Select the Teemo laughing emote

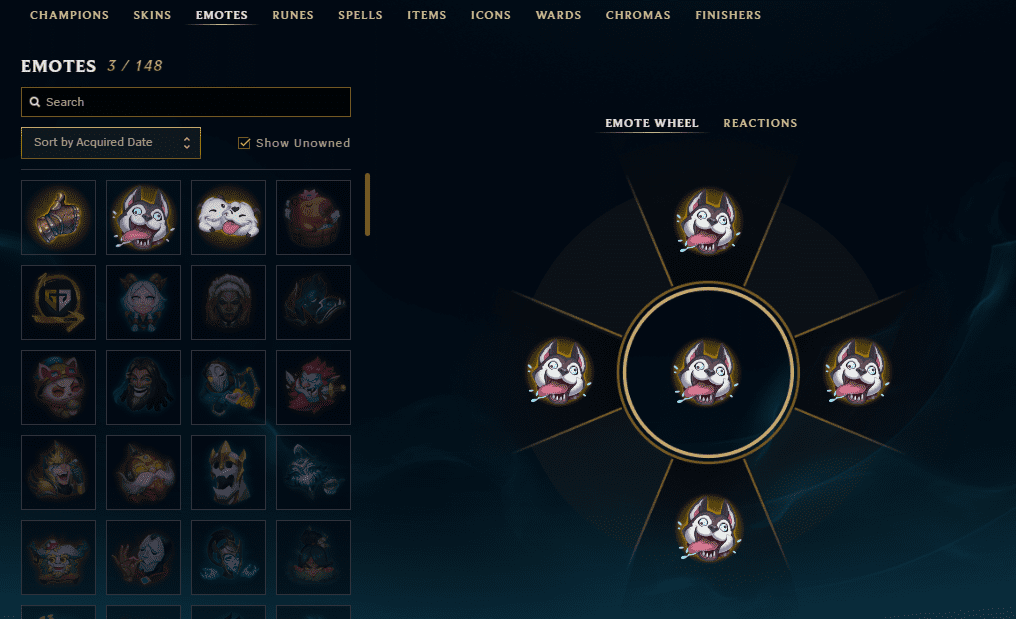click(58, 387)
